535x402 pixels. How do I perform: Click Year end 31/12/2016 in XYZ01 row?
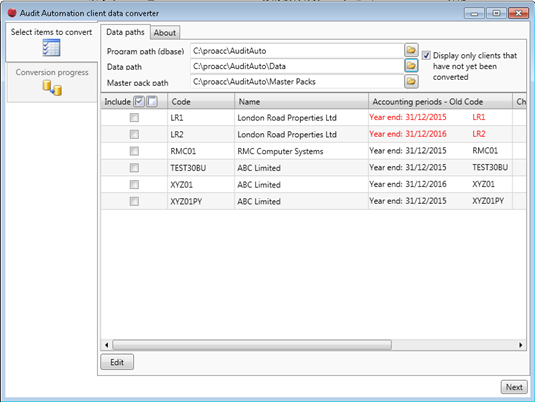(408, 184)
